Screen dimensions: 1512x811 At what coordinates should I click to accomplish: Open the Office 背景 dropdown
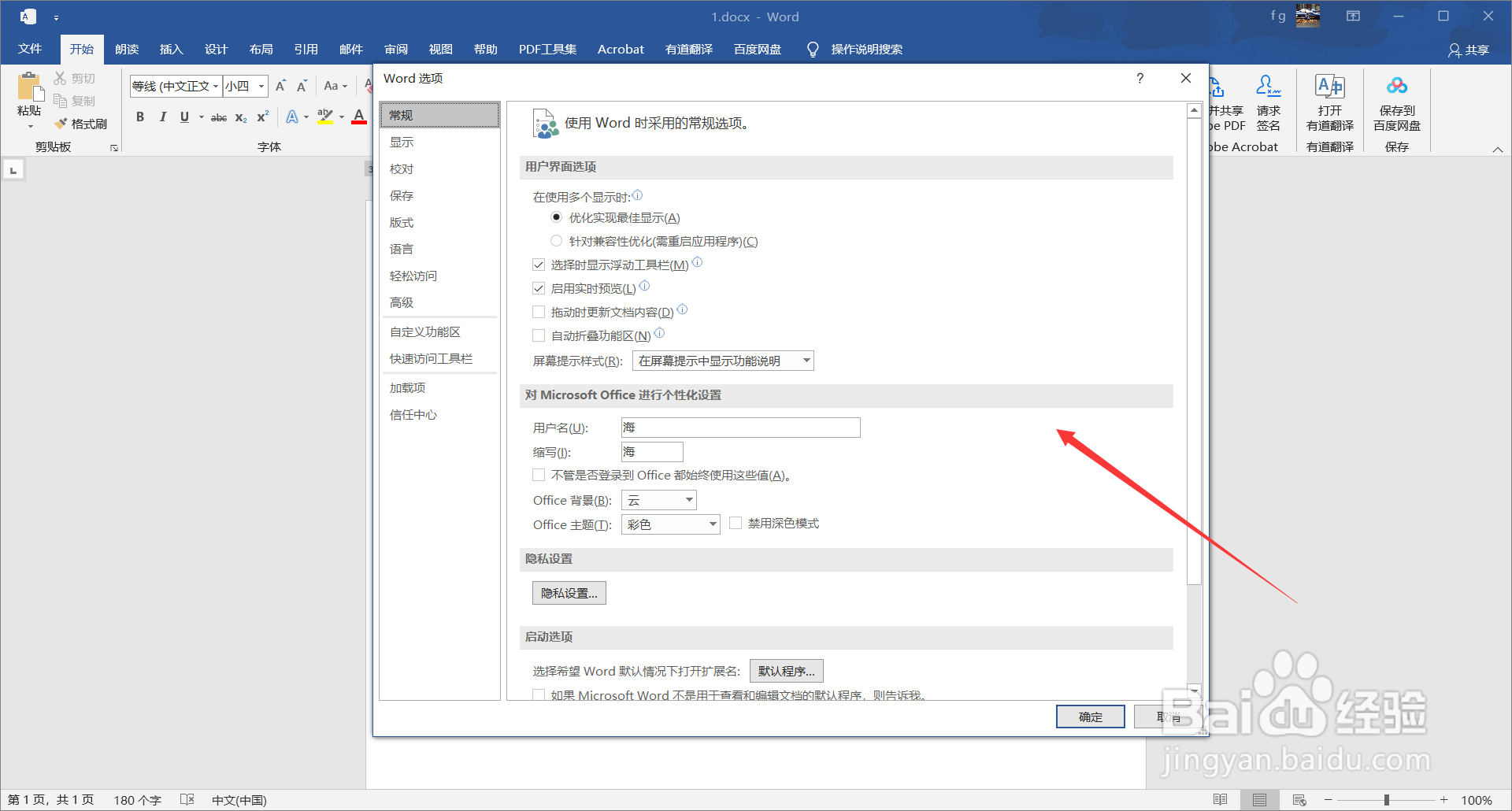coord(686,499)
